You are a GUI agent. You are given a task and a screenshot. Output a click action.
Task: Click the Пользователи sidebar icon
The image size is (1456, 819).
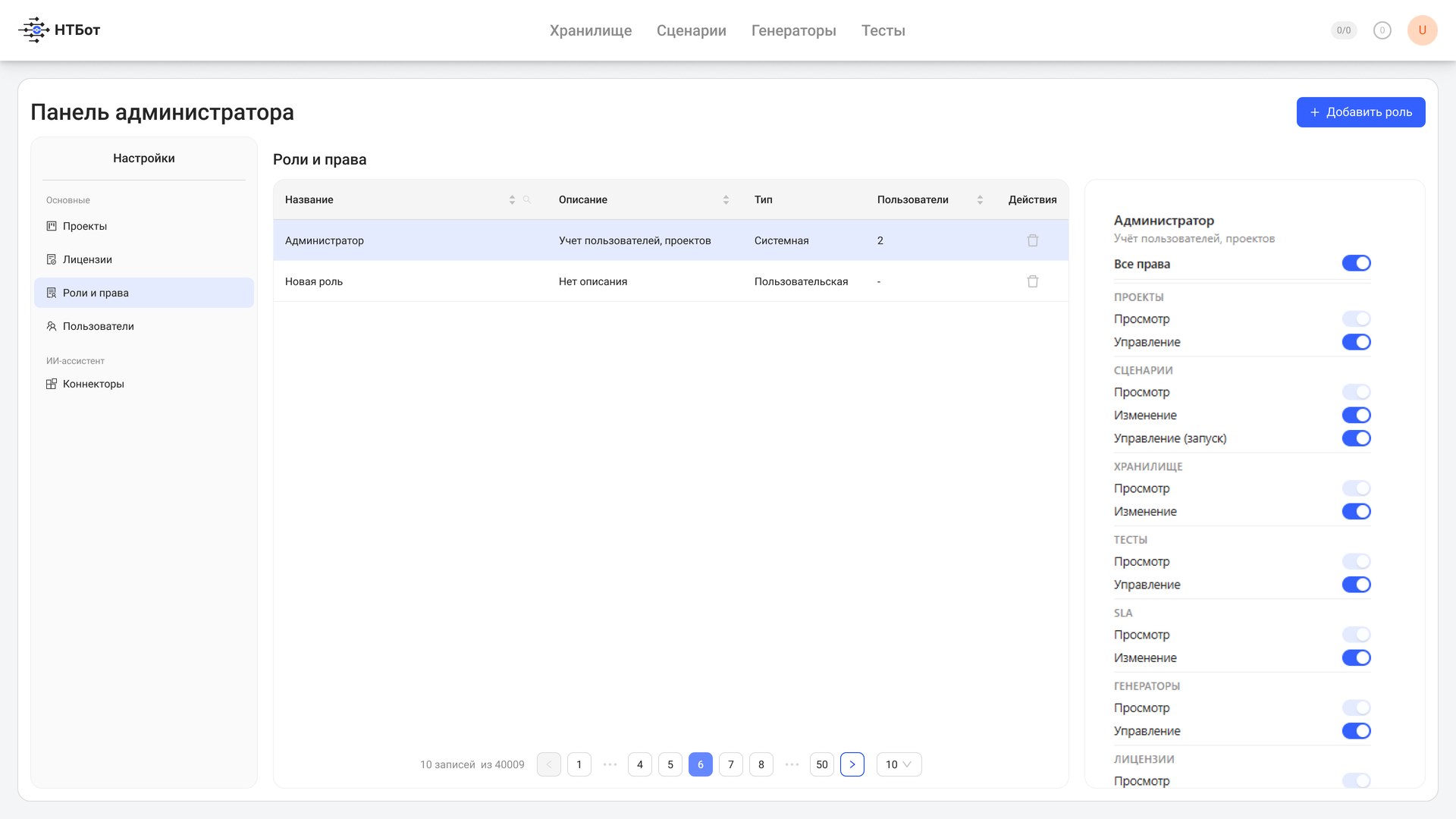pyautogui.click(x=52, y=326)
